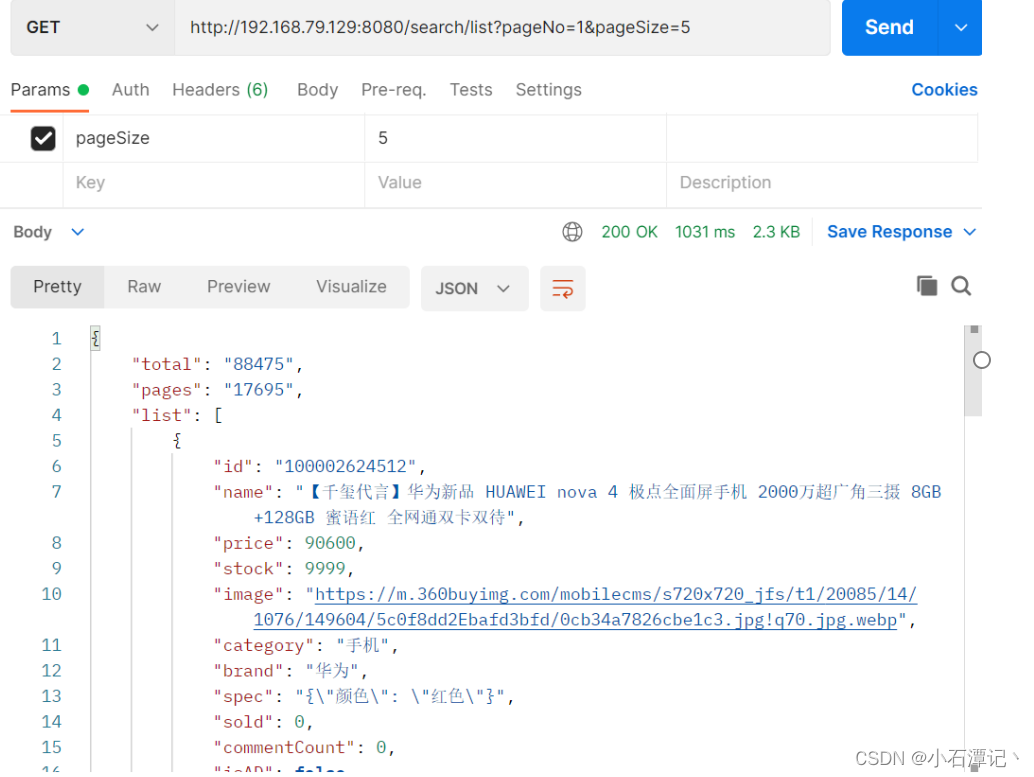Switch to the request Body tab
This screenshot has height=777, width=1034.
(x=317, y=90)
